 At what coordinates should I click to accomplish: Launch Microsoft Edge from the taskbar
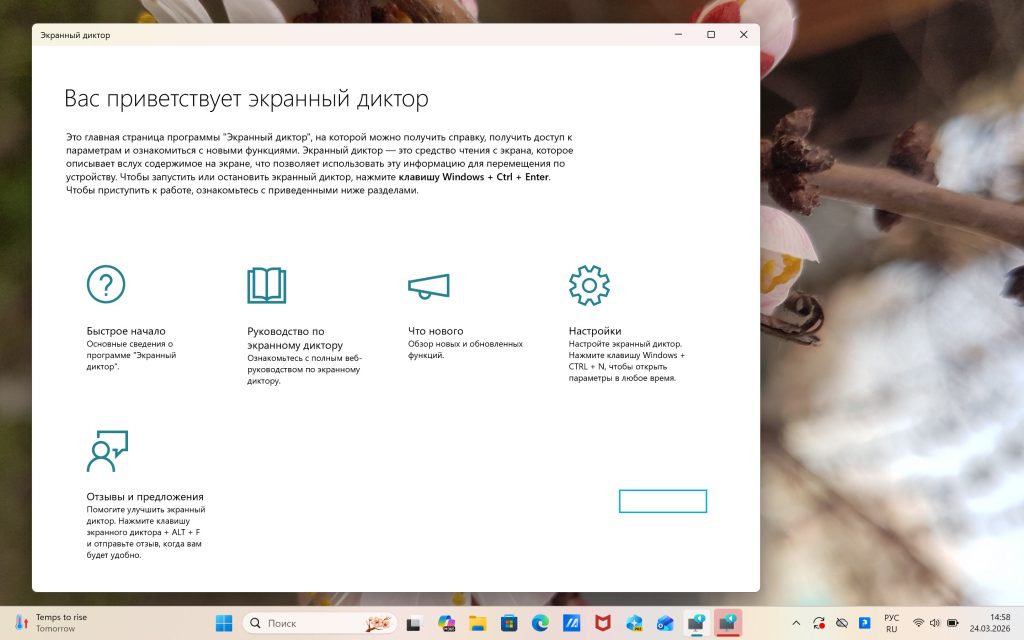tap(538, 622)
